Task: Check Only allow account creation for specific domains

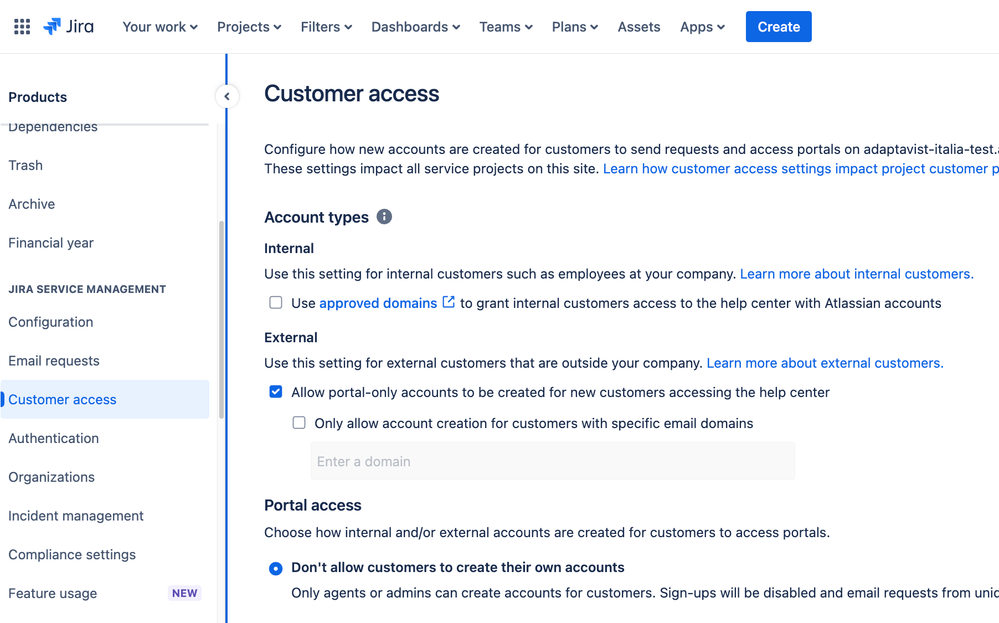Action: pos(299,423)
